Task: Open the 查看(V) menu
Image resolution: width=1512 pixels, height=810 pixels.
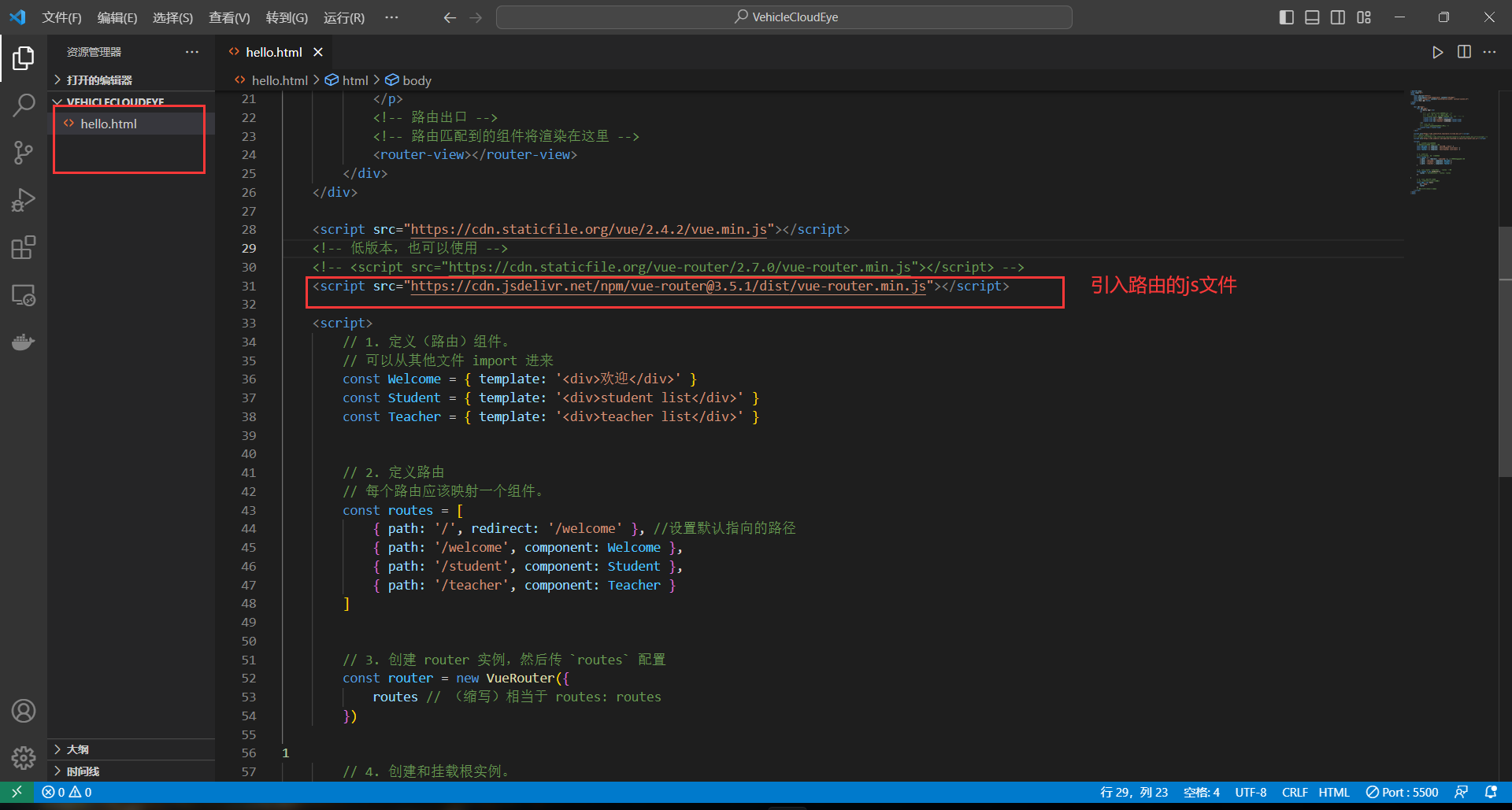Action: tap(229, 17)
